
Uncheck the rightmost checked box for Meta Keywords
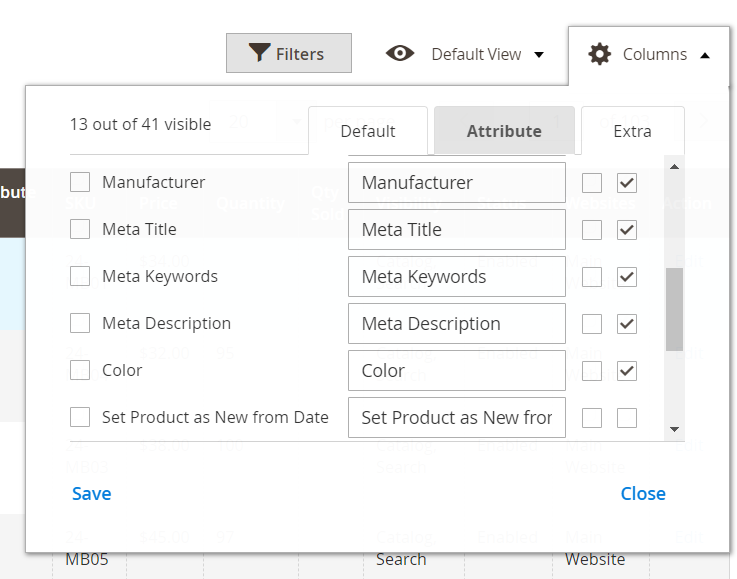click(x=627, y=277)
